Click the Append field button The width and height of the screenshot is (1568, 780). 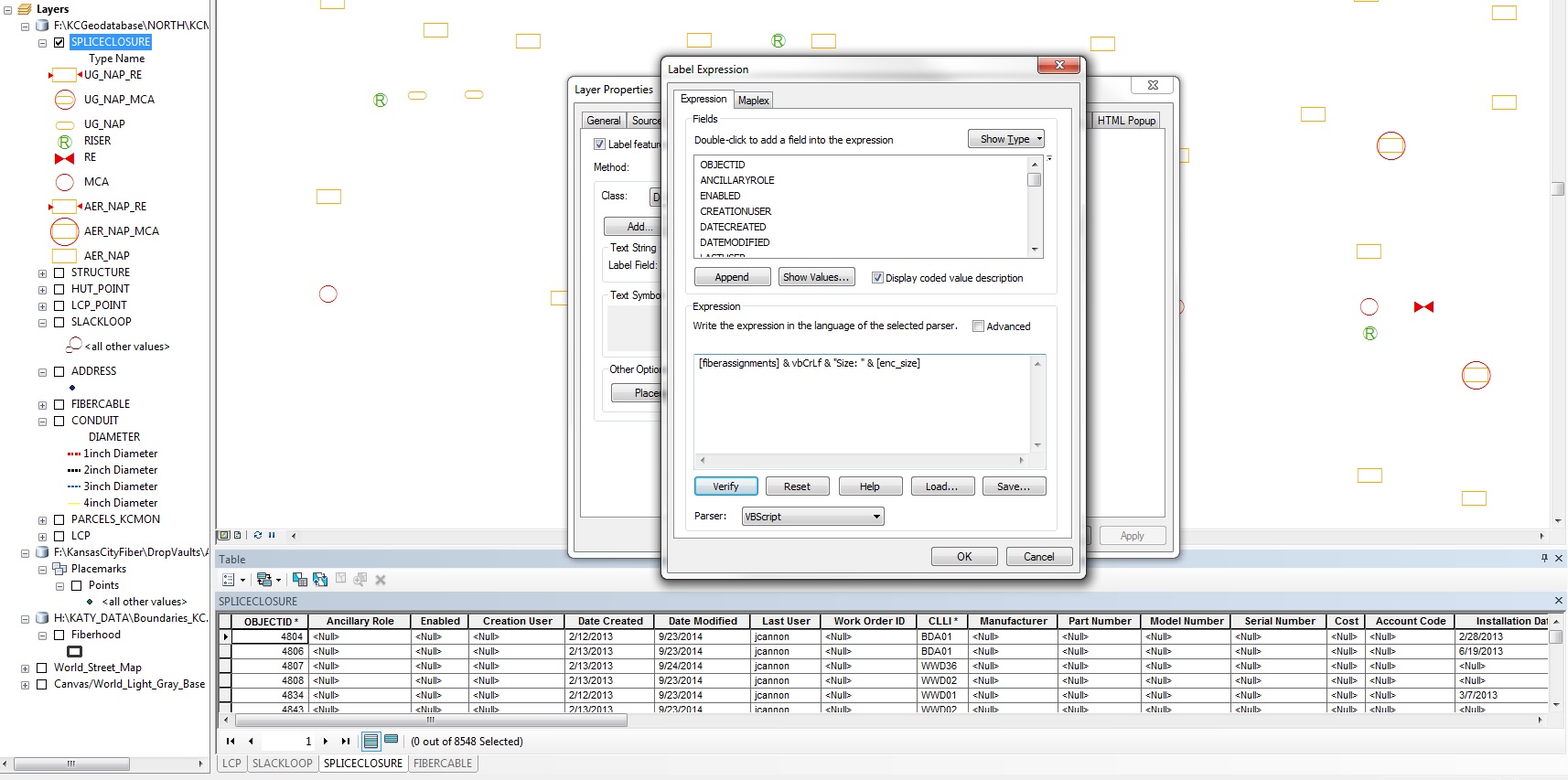[732, 277]
